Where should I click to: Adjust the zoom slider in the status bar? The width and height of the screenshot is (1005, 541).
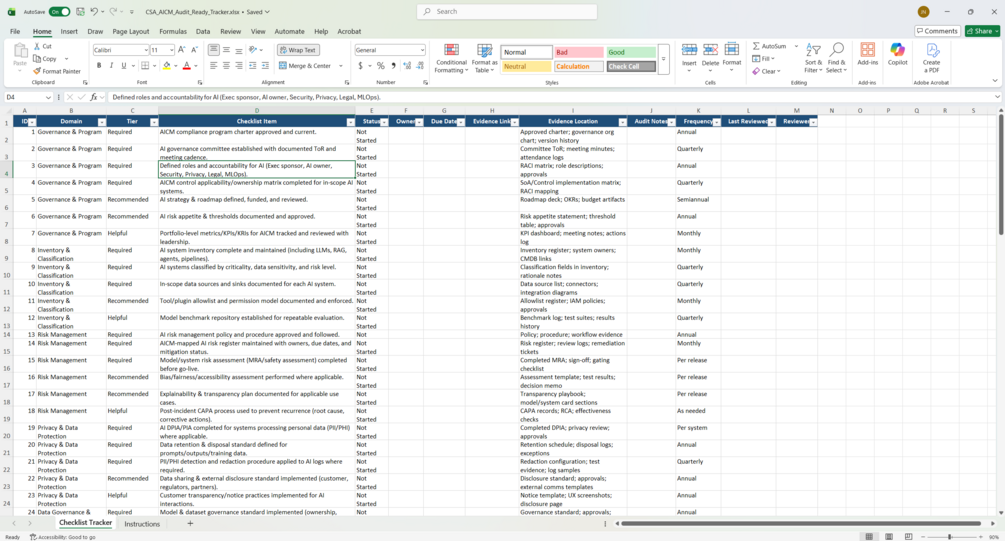pyautogui.click(x=950, y=537)
